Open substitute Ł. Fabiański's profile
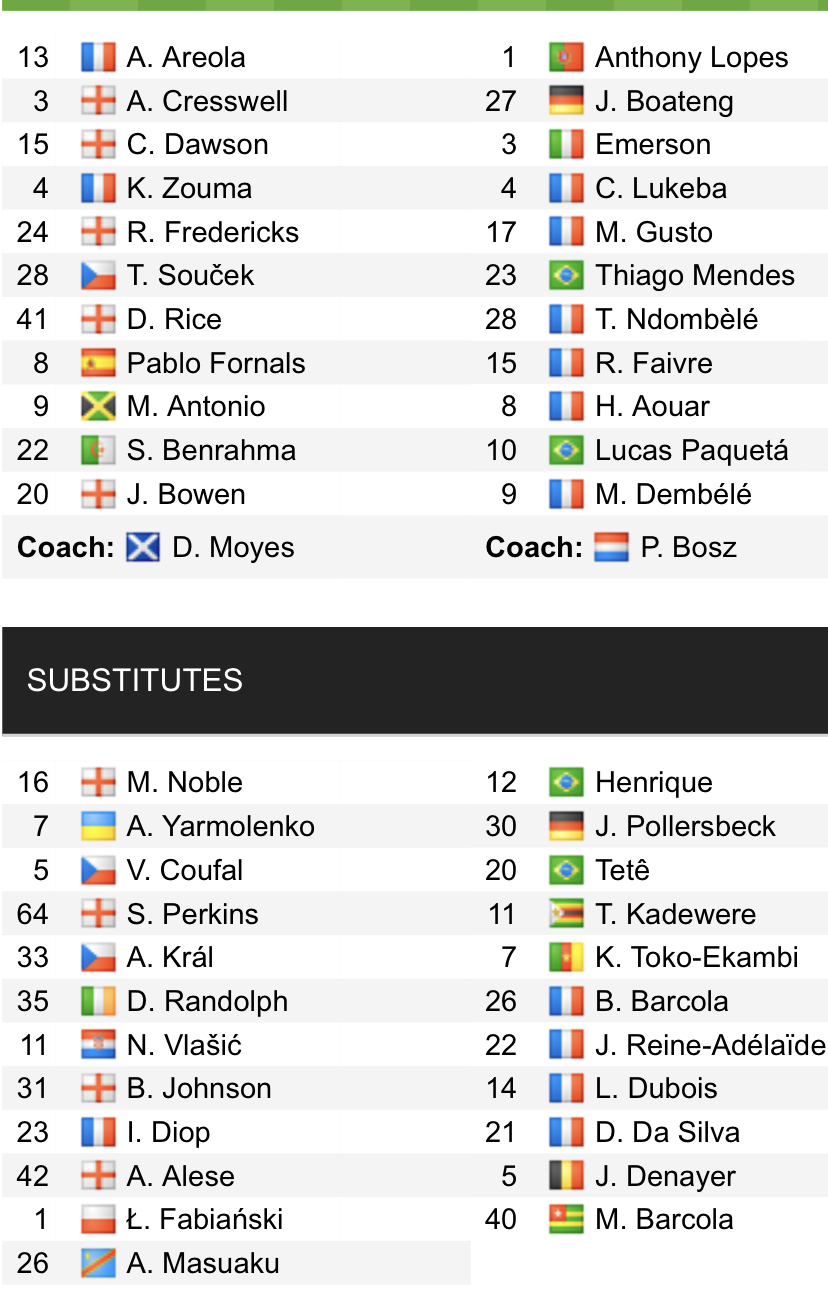This screenshot has width=828, height=1298. click(205, 1219)
